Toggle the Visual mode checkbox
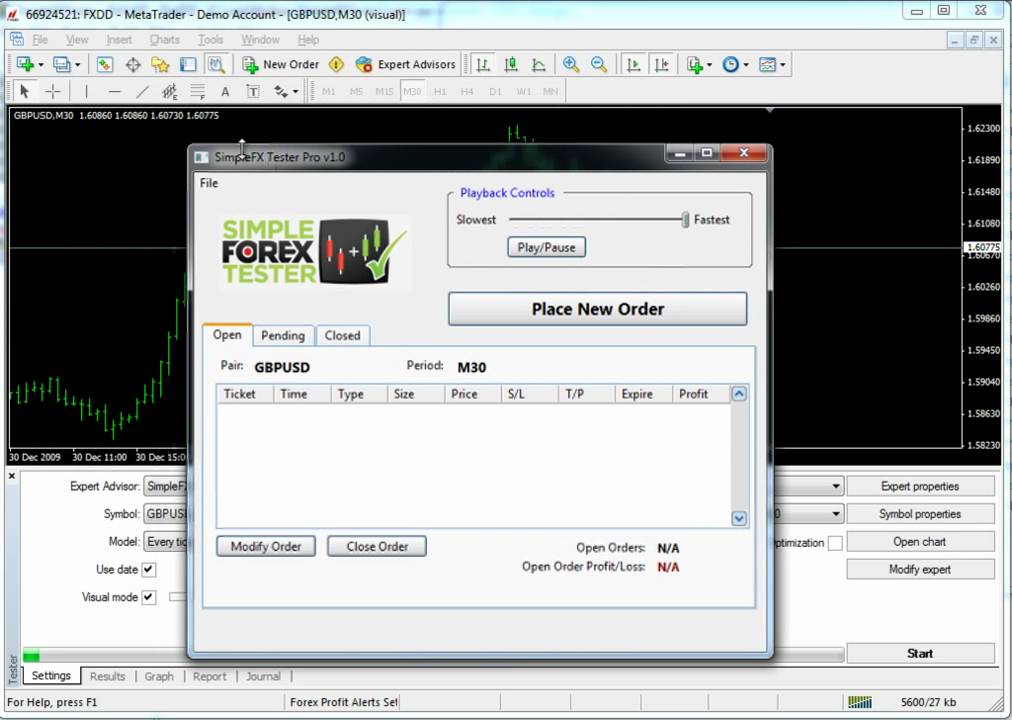Image resolution: width=1012 pixels, height=720 pixels. pyautogui.click(x=149, y=597)
